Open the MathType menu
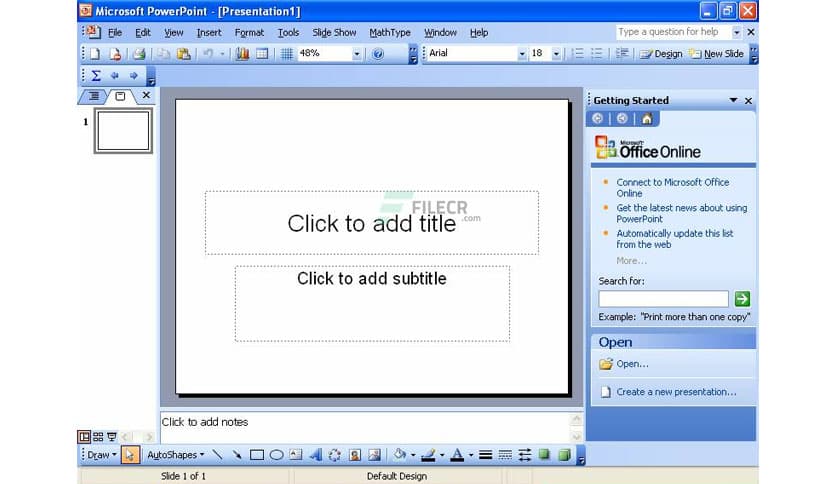Image resolution: width=836 pixels, height=484 pixels. (390, 33)
